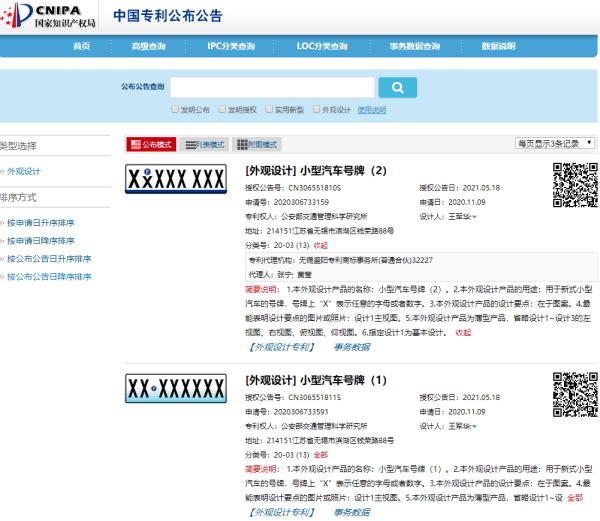
Task: Open QR code for 小型汽车号牌 (2)
Action: 575,185
